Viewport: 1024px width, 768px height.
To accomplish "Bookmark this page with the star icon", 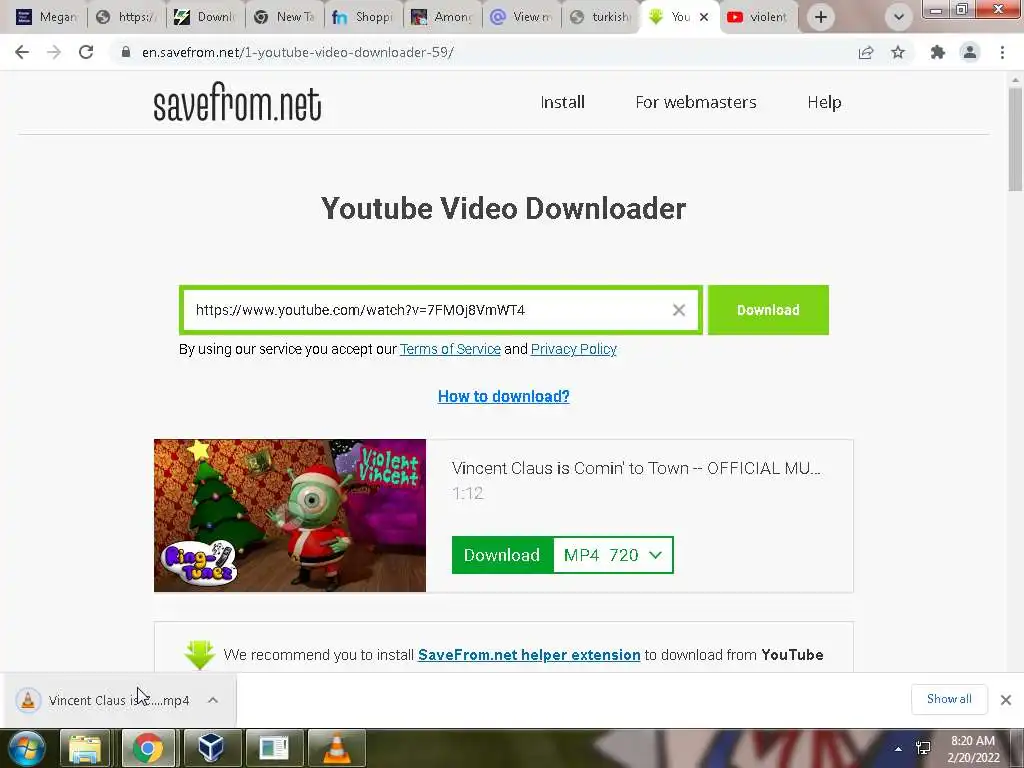I will click(898, 52).
